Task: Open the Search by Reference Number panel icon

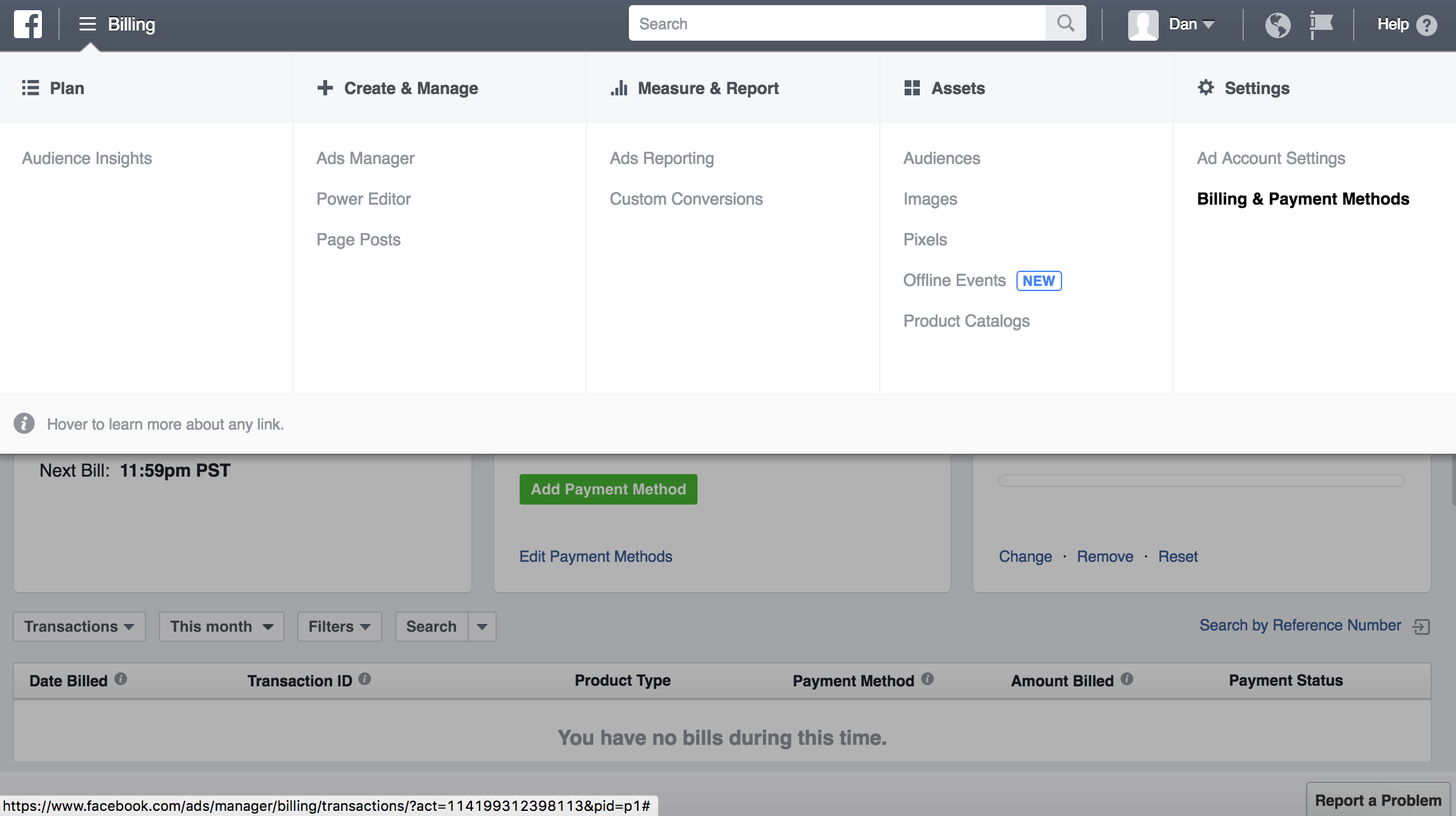Action: point(1423,627)
